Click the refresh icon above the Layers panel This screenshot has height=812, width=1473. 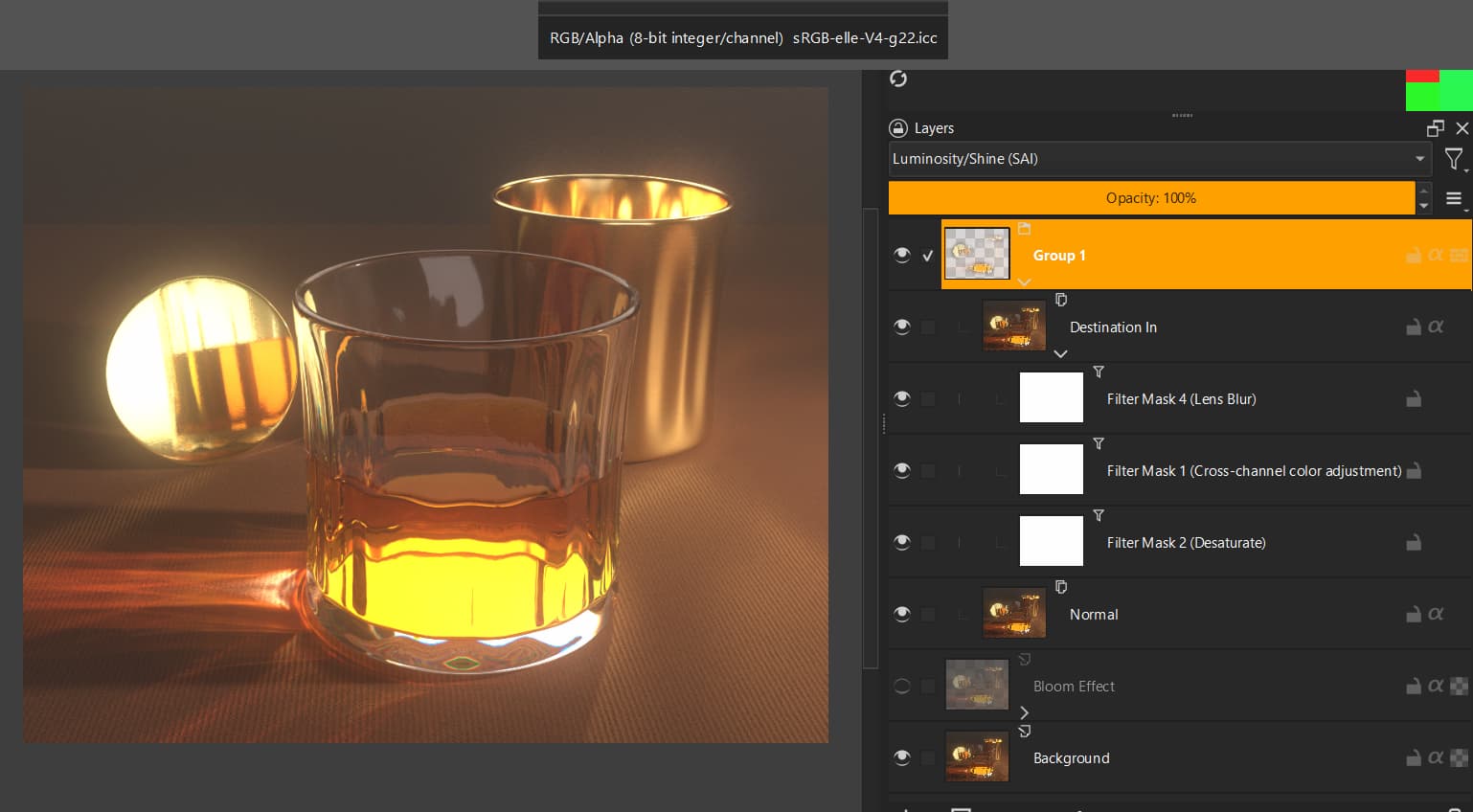point(897,79)
